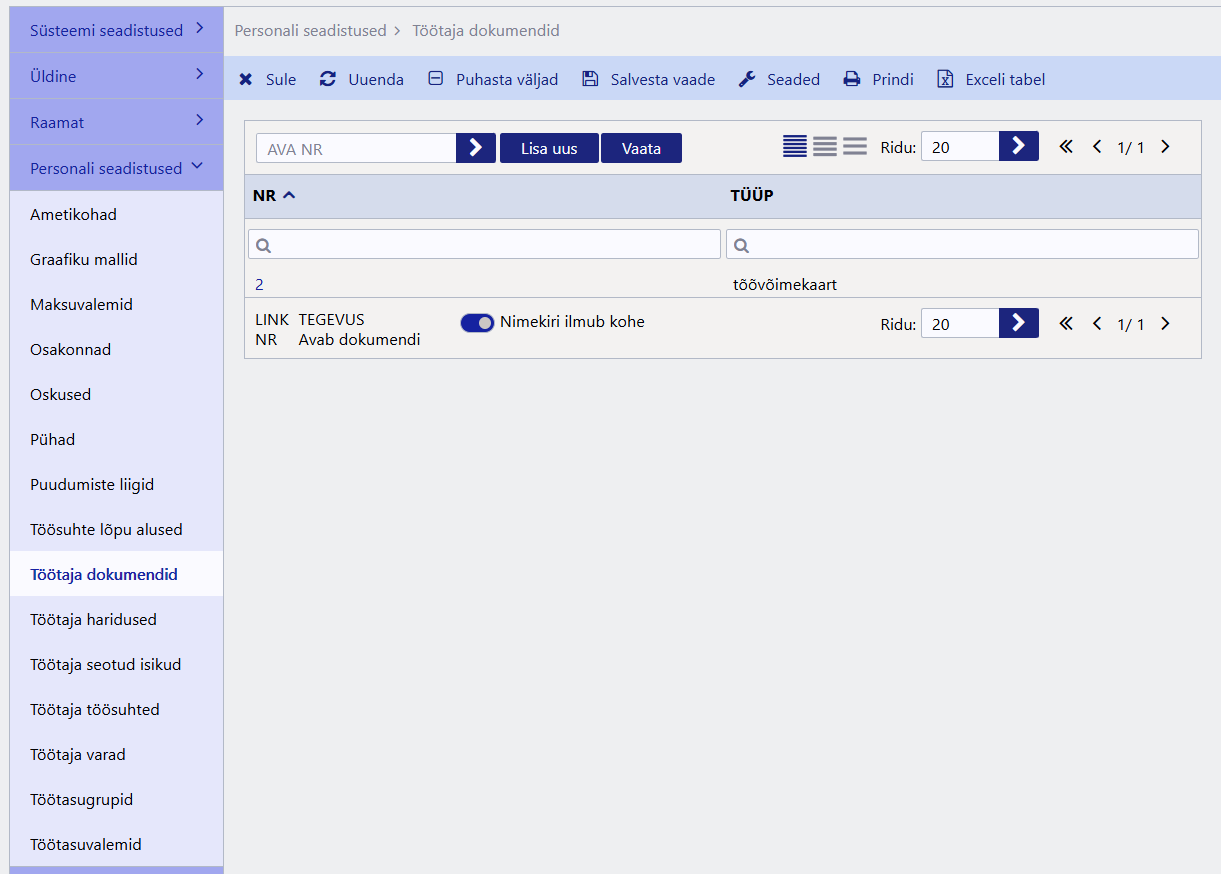Image resolution: width=1221 pixels, height=874 pixels.
Task: Export via Exceli tabel icon
Action: (945, 79)
